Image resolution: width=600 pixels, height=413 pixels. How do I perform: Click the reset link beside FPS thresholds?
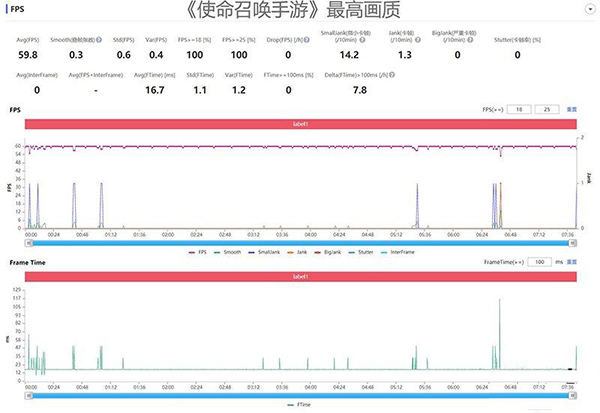(573, 108)
